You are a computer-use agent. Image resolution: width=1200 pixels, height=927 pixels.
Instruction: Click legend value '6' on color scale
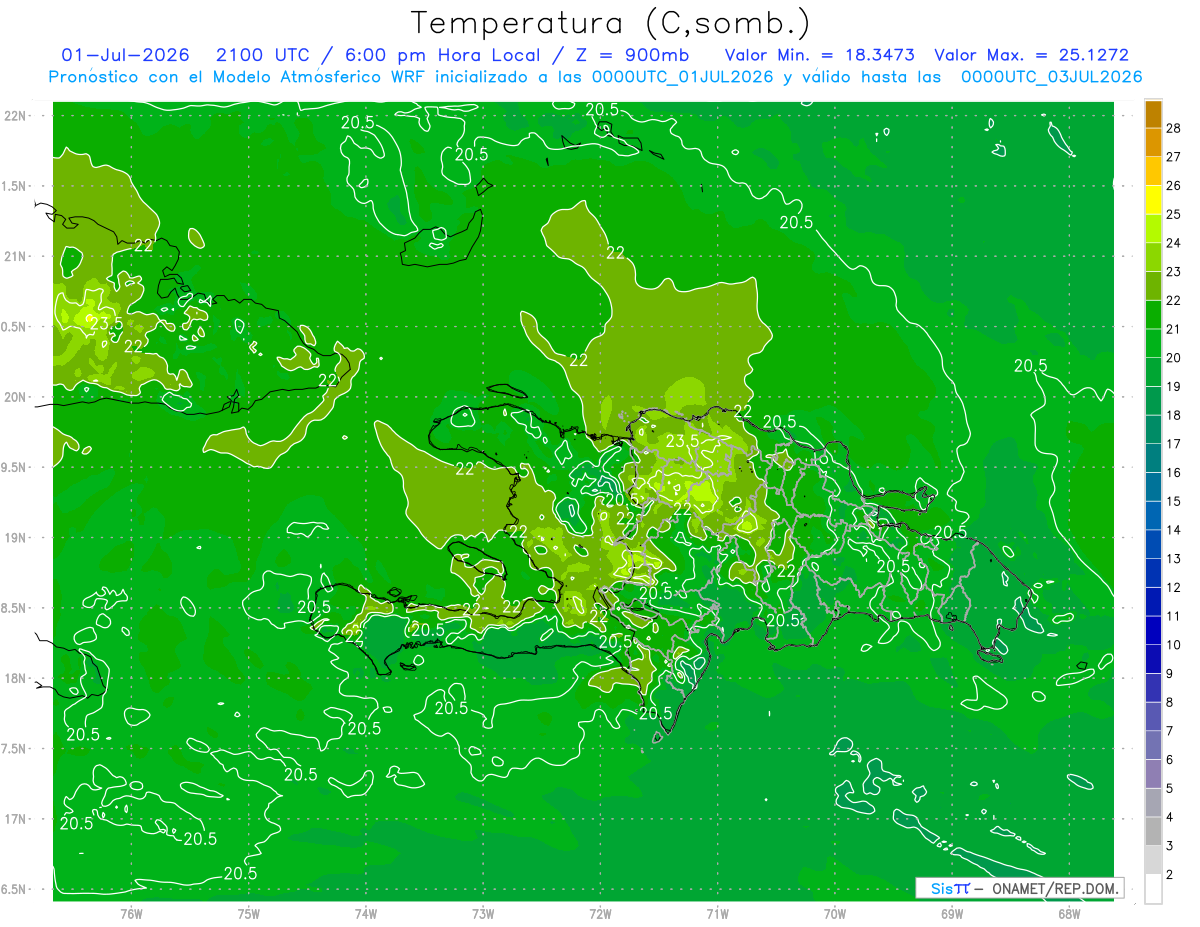(x=1170, y=759)
